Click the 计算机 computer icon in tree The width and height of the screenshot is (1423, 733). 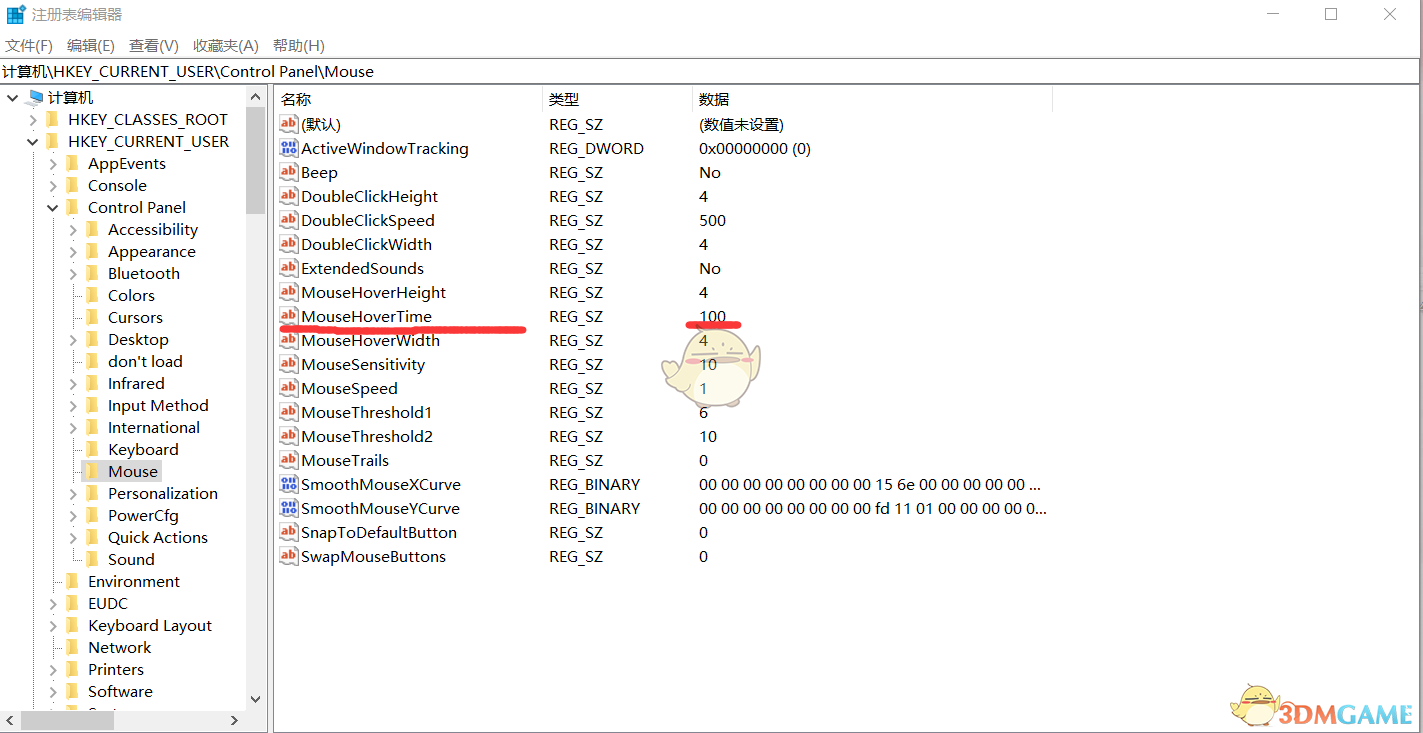(34, 97)
